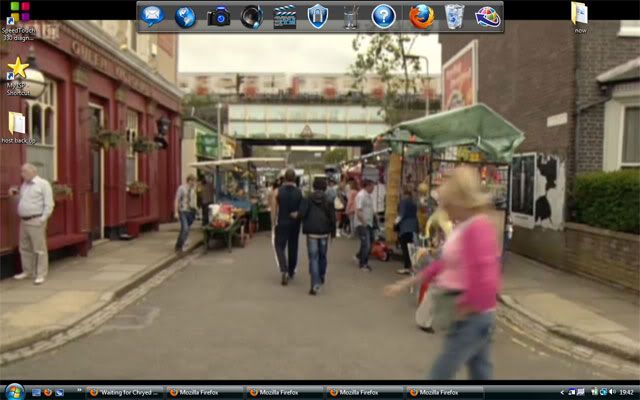Open the movie clapperboard dock icon
The width and height of the screenshot is (640, 400).
point(285,16)
